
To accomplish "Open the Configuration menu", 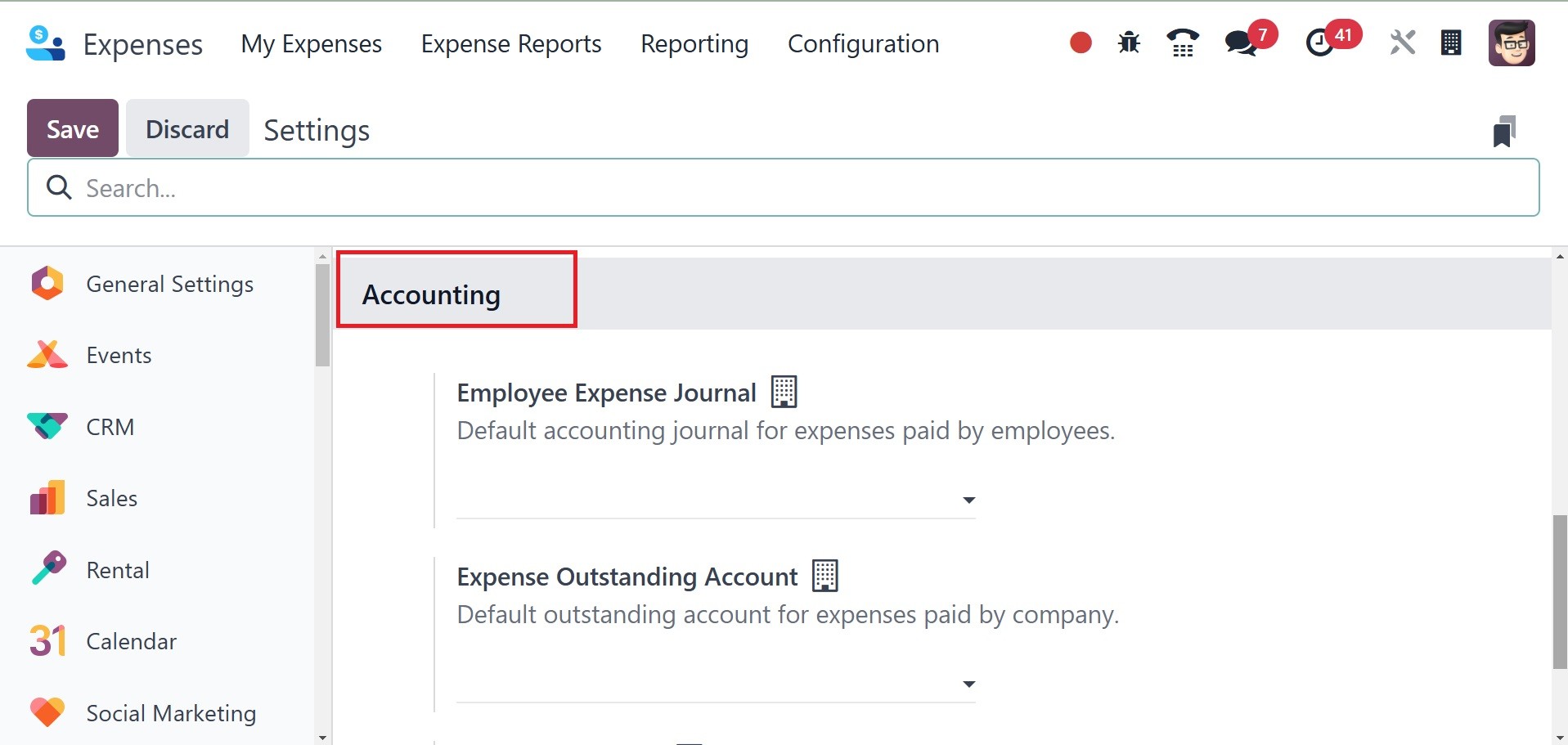I will (863, 43).
